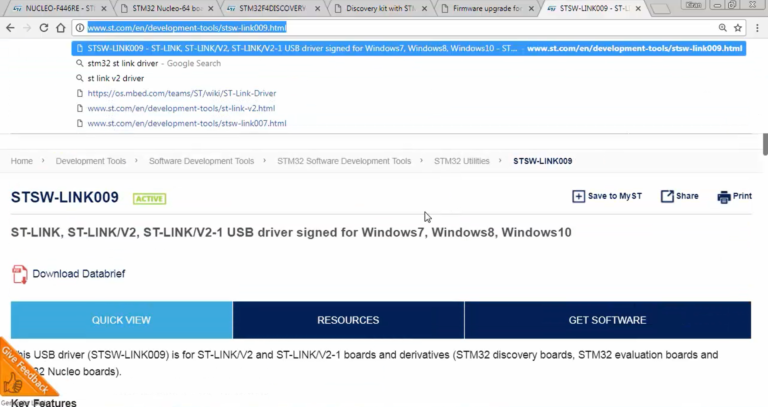
Task: Close the STM32 Nucleo-64 tab
Action: point(211,8)
